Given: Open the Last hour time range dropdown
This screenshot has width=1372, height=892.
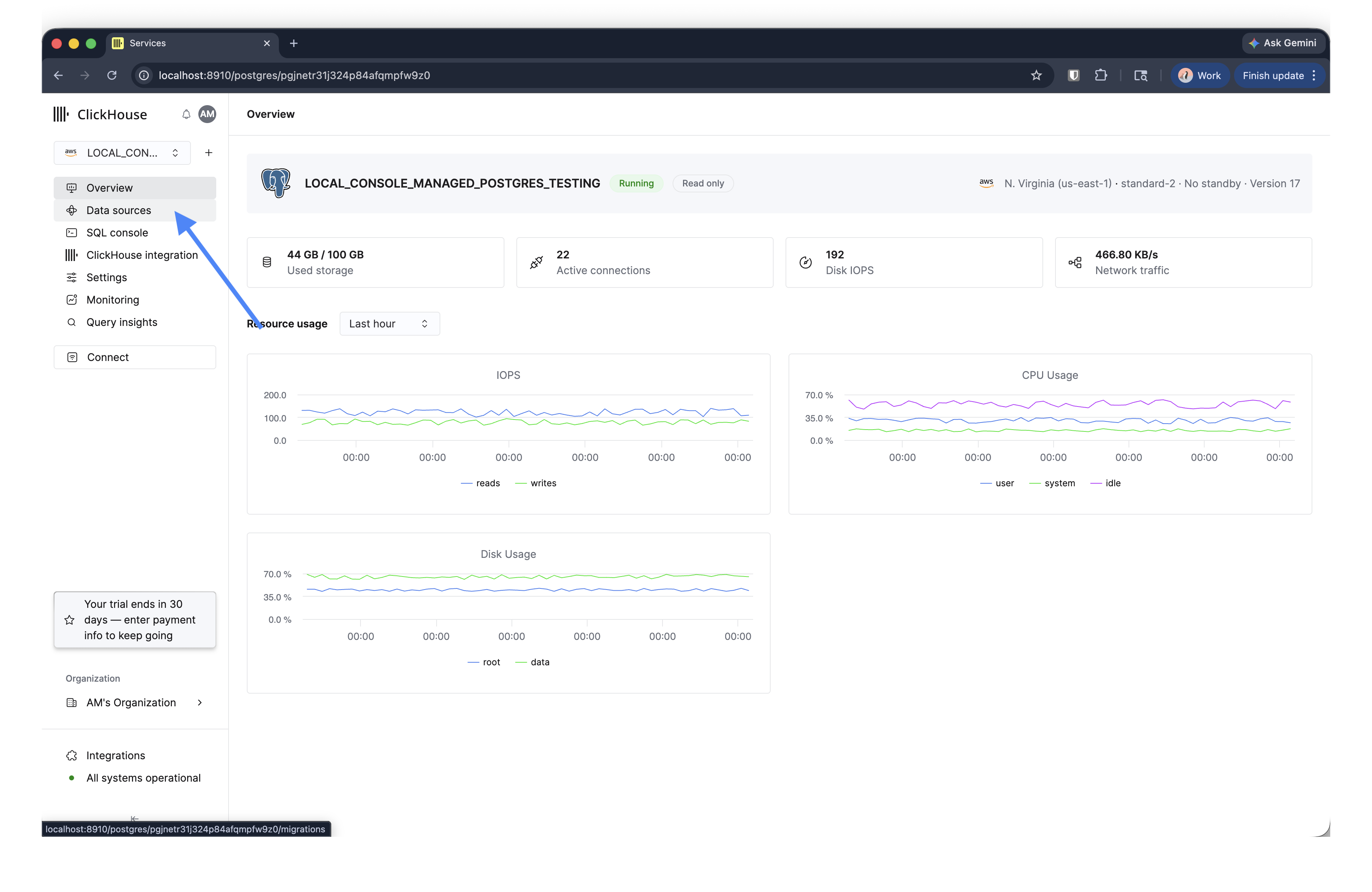Looking at the screenshot, I should coord(390,324).
